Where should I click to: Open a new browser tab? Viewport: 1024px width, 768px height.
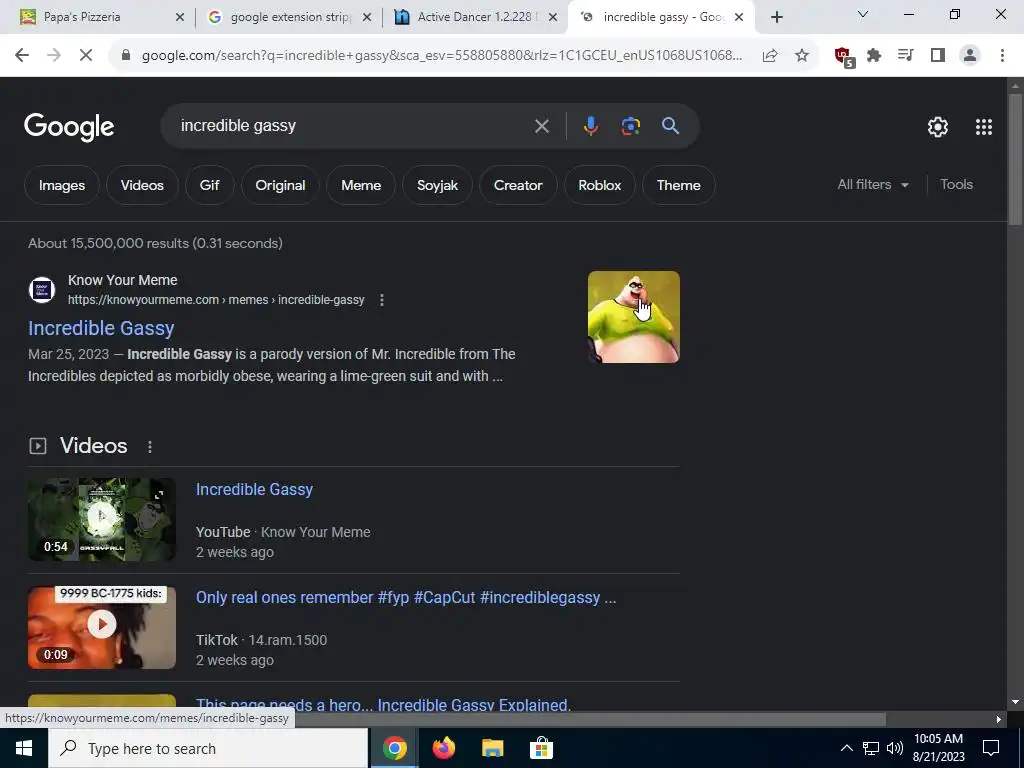coord(776,17)
